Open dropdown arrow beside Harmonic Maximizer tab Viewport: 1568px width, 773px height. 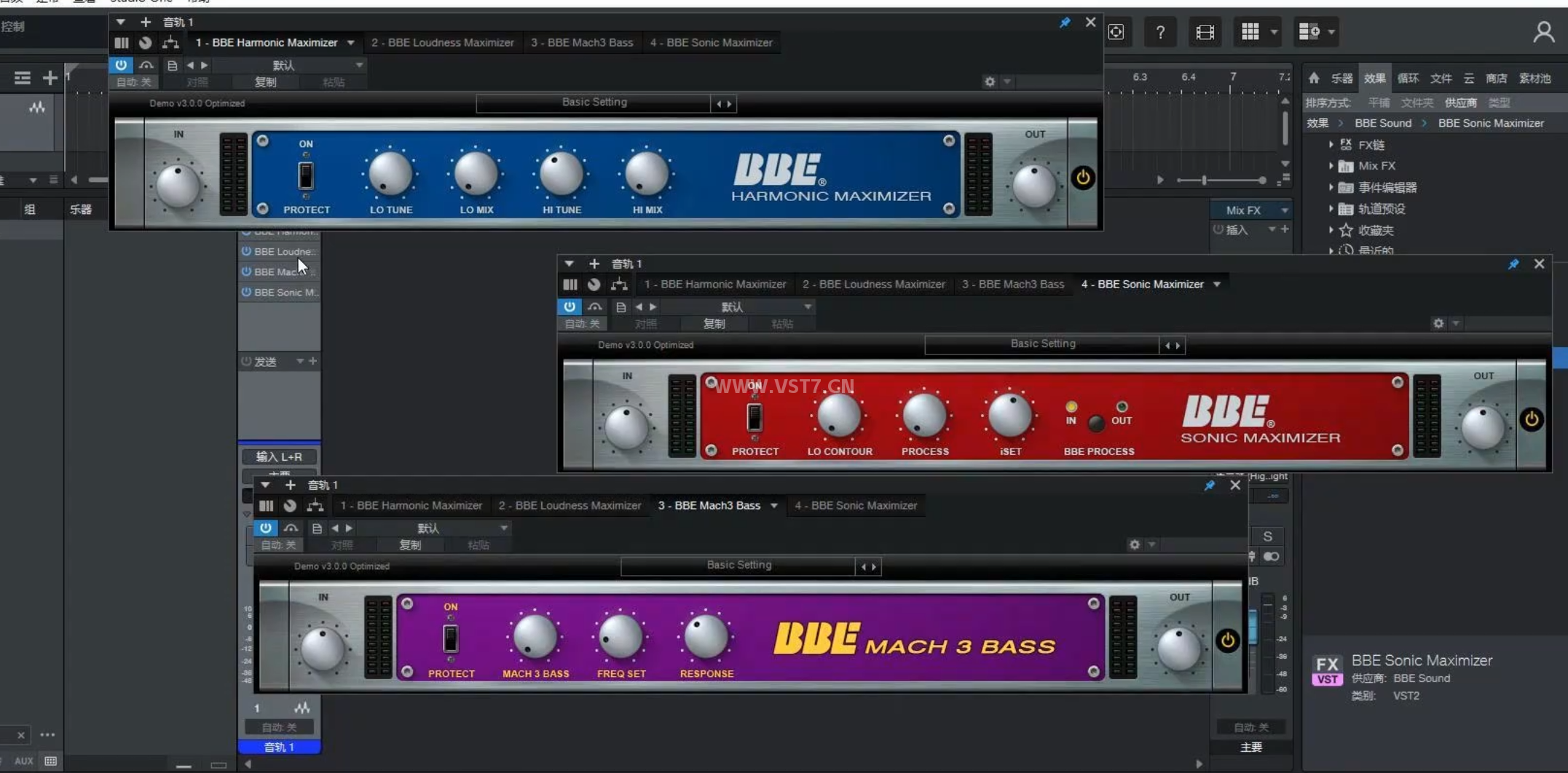351,42
